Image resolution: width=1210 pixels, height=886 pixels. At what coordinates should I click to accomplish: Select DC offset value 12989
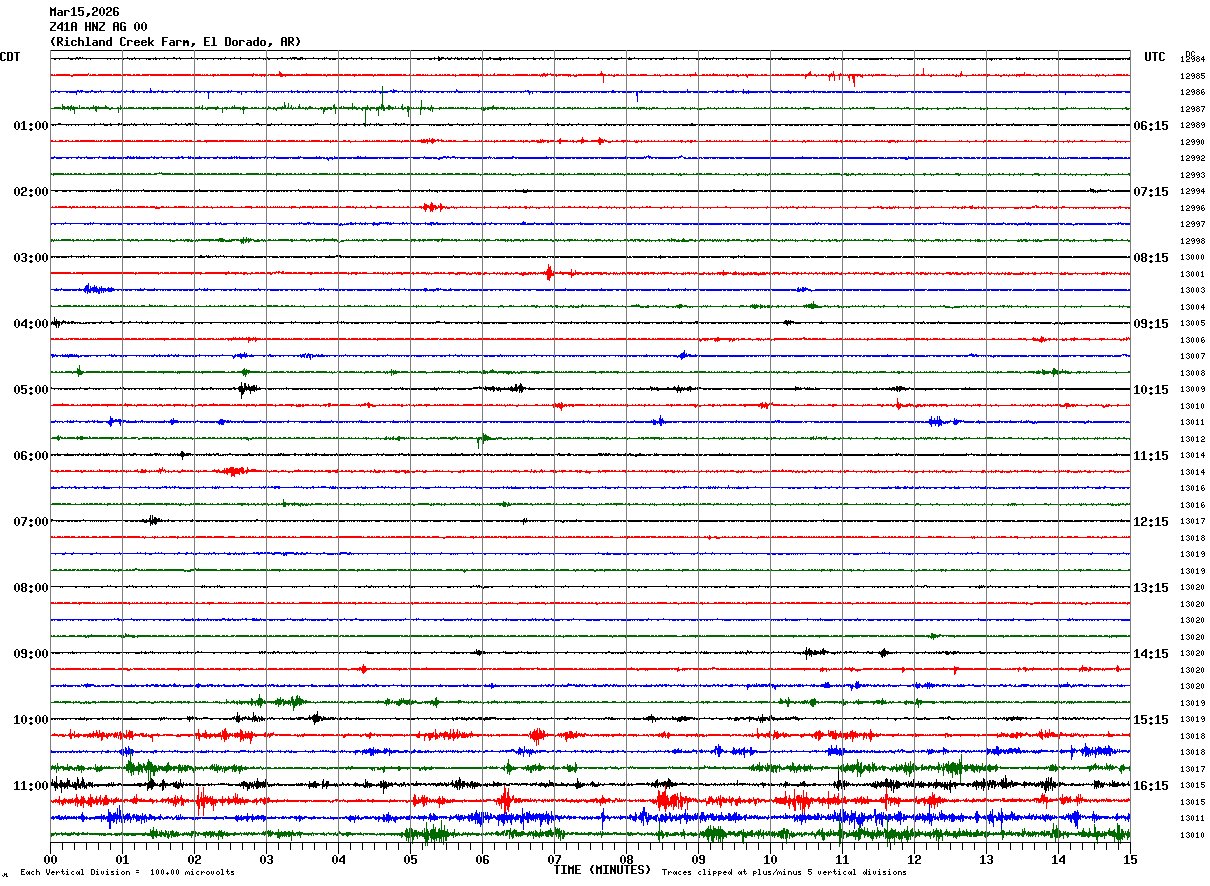1192,126
